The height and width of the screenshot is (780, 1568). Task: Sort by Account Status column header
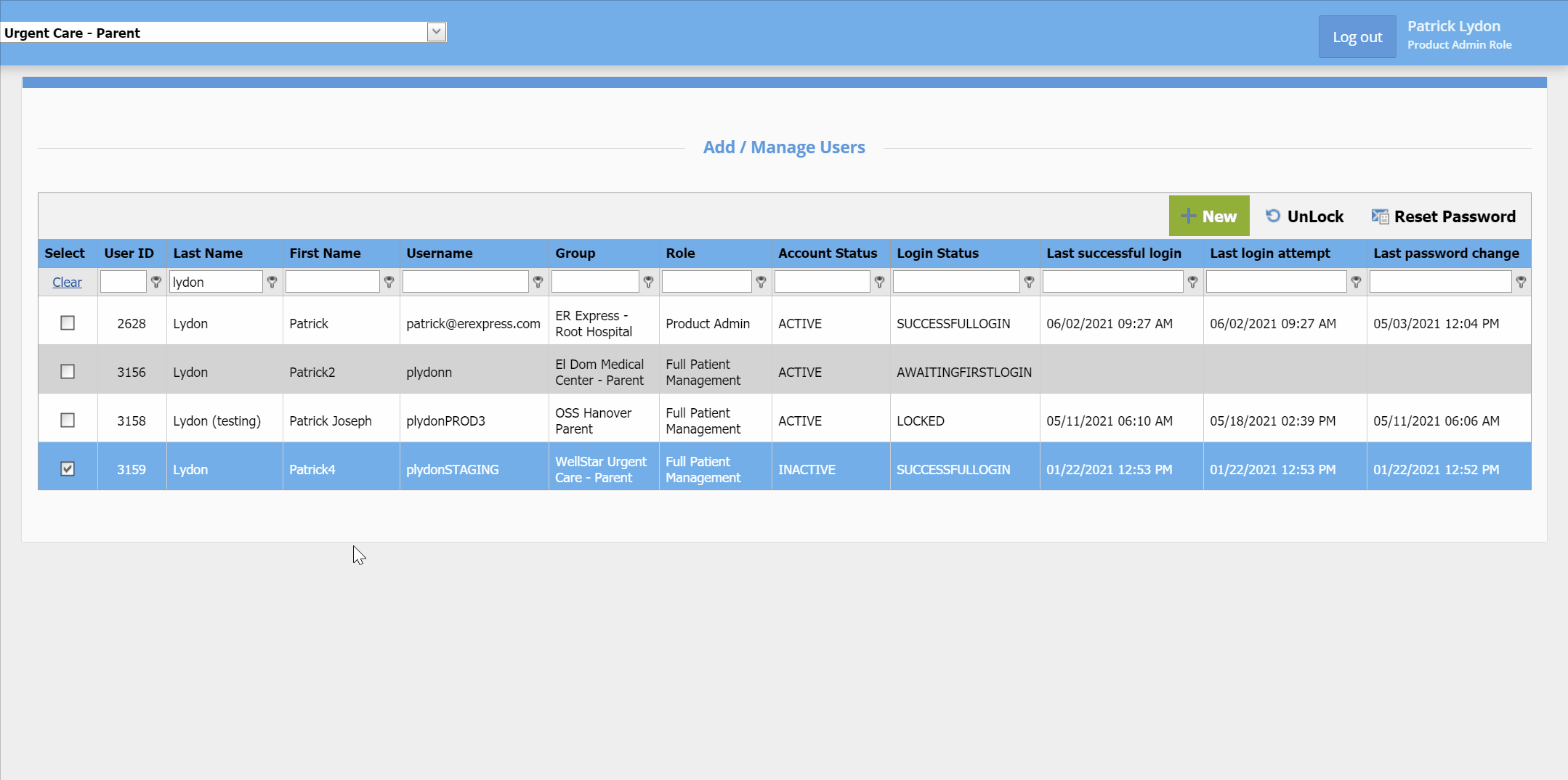[x=828, y=253]
